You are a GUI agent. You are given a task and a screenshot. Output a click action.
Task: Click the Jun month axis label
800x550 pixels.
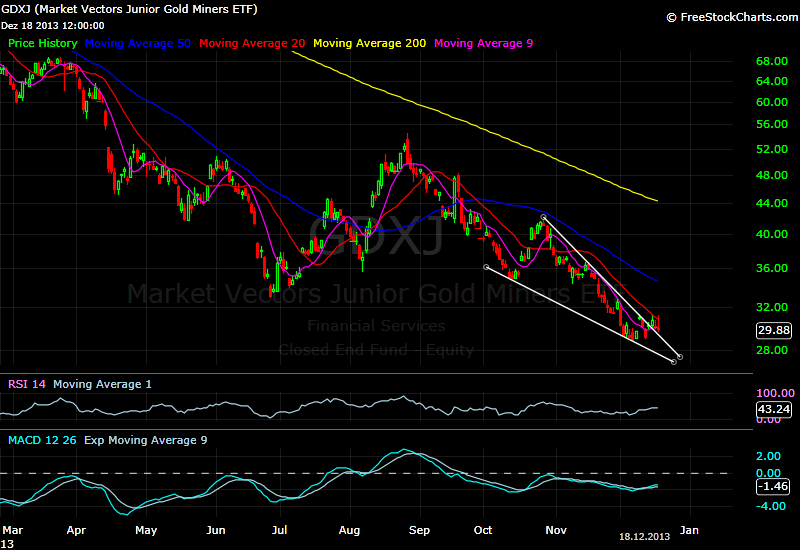[x=216, y=530]
